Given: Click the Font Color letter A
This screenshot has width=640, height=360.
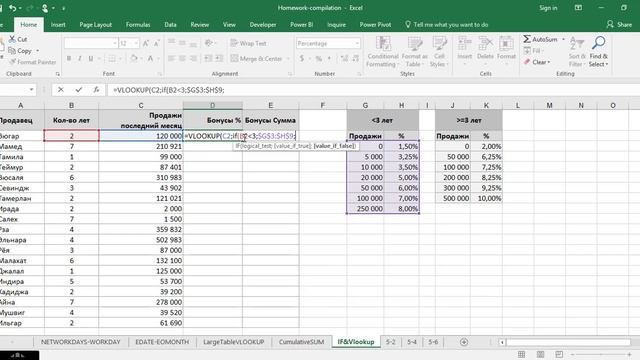Looking at the screenshot, I should pyautogui.click(x=150, y=59).
